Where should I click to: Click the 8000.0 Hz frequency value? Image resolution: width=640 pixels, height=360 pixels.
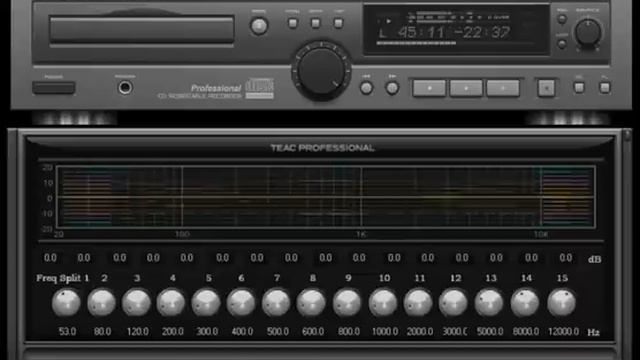526,331
